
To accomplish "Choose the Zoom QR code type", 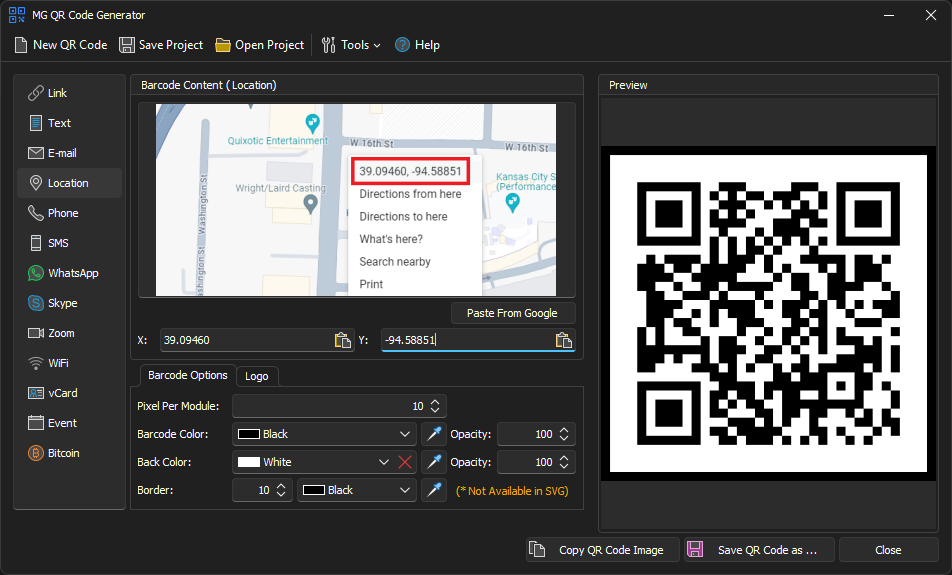I will [69, 333].
